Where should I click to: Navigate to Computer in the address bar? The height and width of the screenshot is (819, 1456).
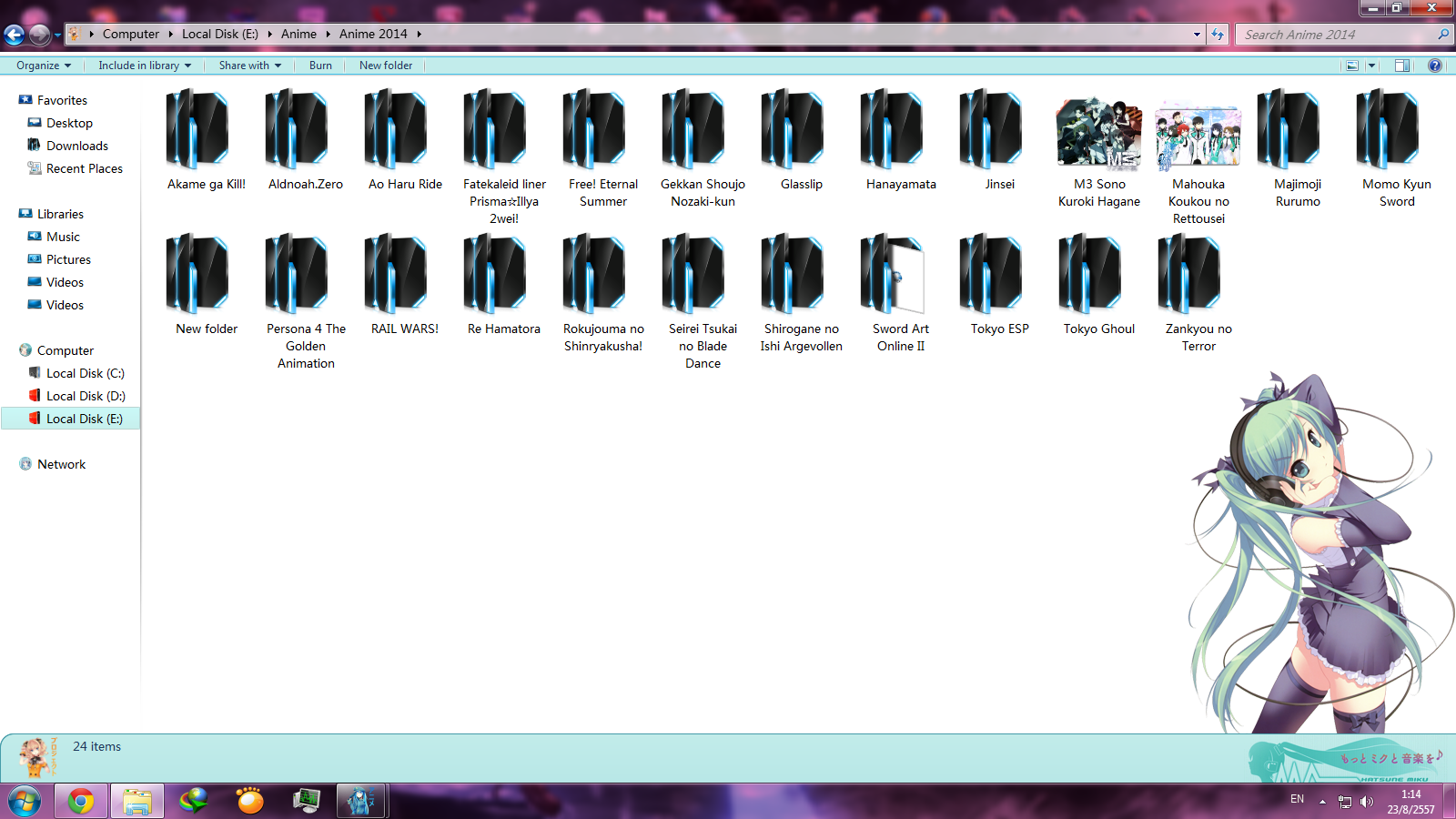(131, 35)
